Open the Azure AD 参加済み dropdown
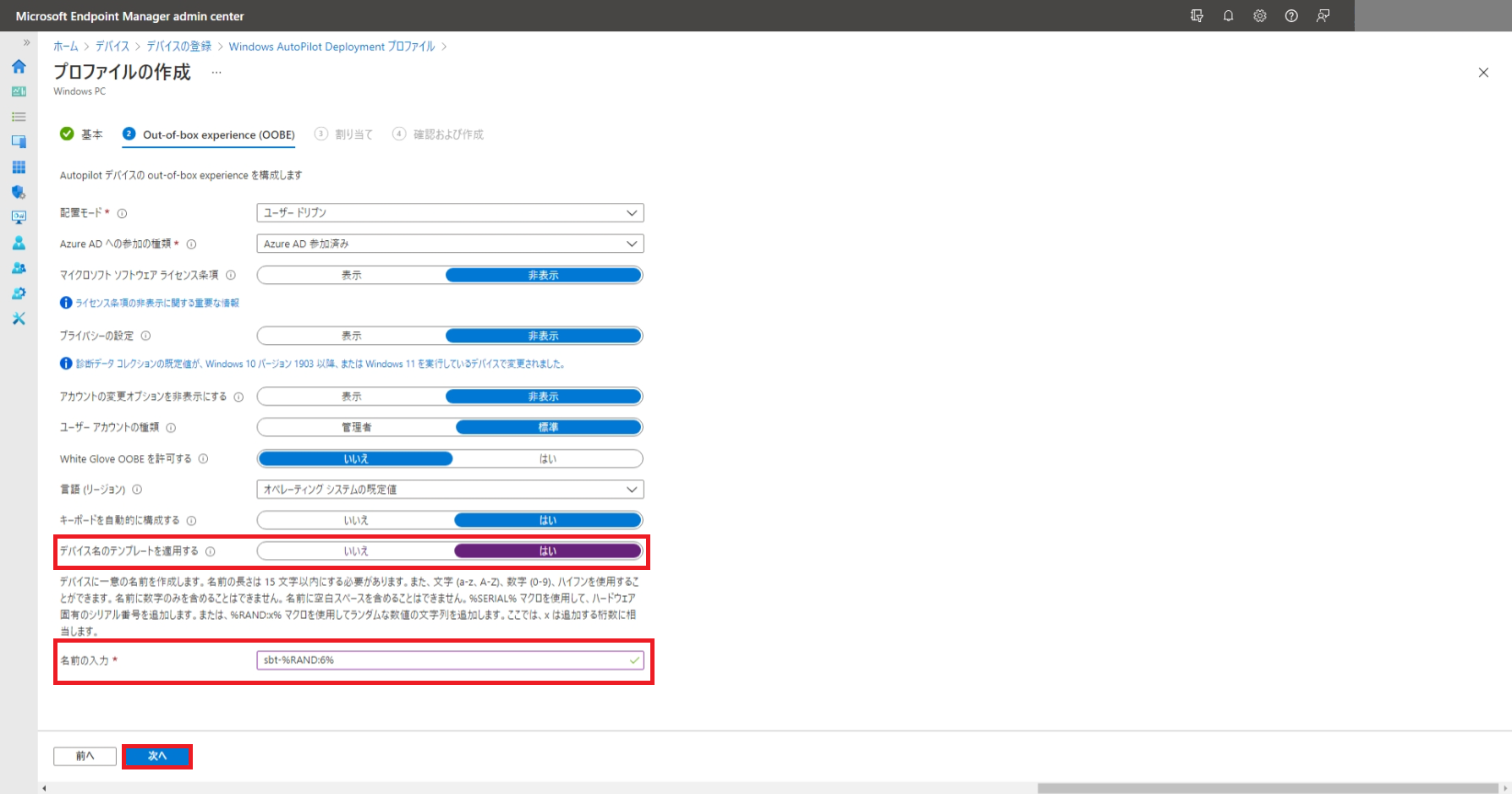This screenshot has height=794, width=1512. click(450, 244)
